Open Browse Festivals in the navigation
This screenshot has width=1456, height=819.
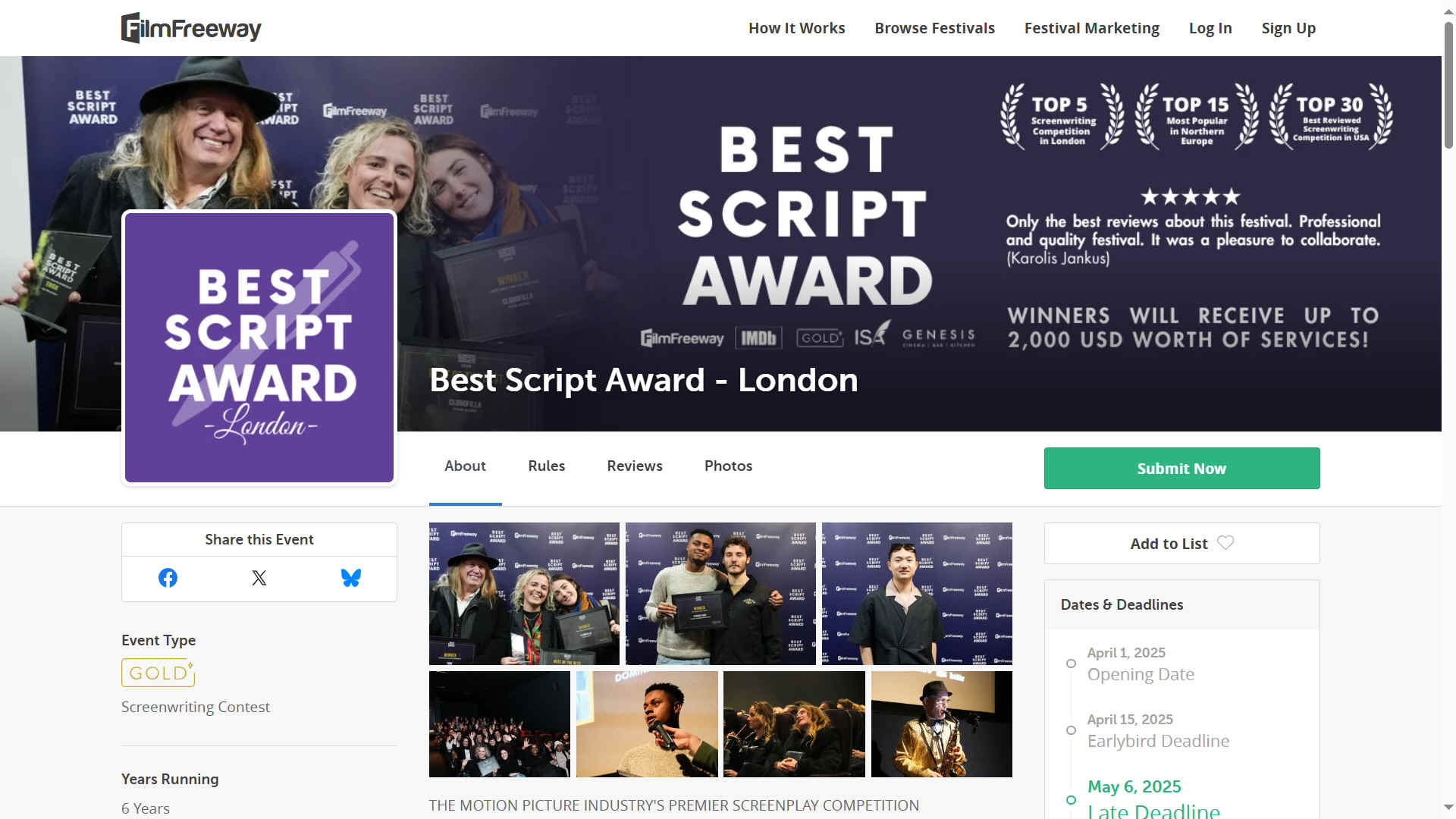tap(934, 28)
